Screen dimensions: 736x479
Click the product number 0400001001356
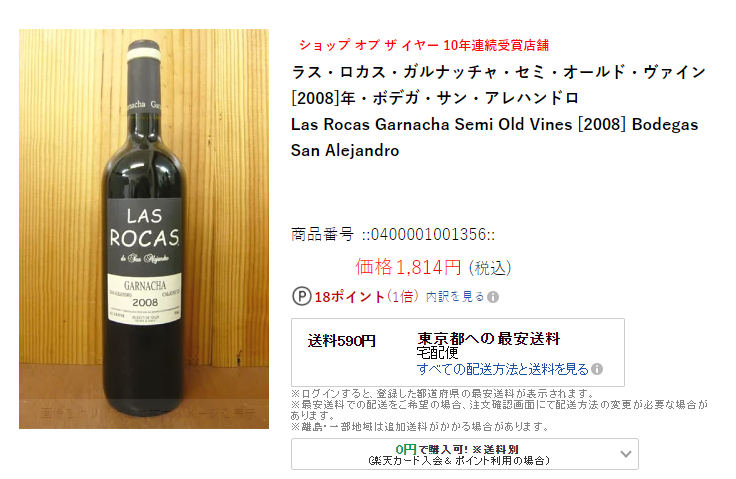click(428, 234)
